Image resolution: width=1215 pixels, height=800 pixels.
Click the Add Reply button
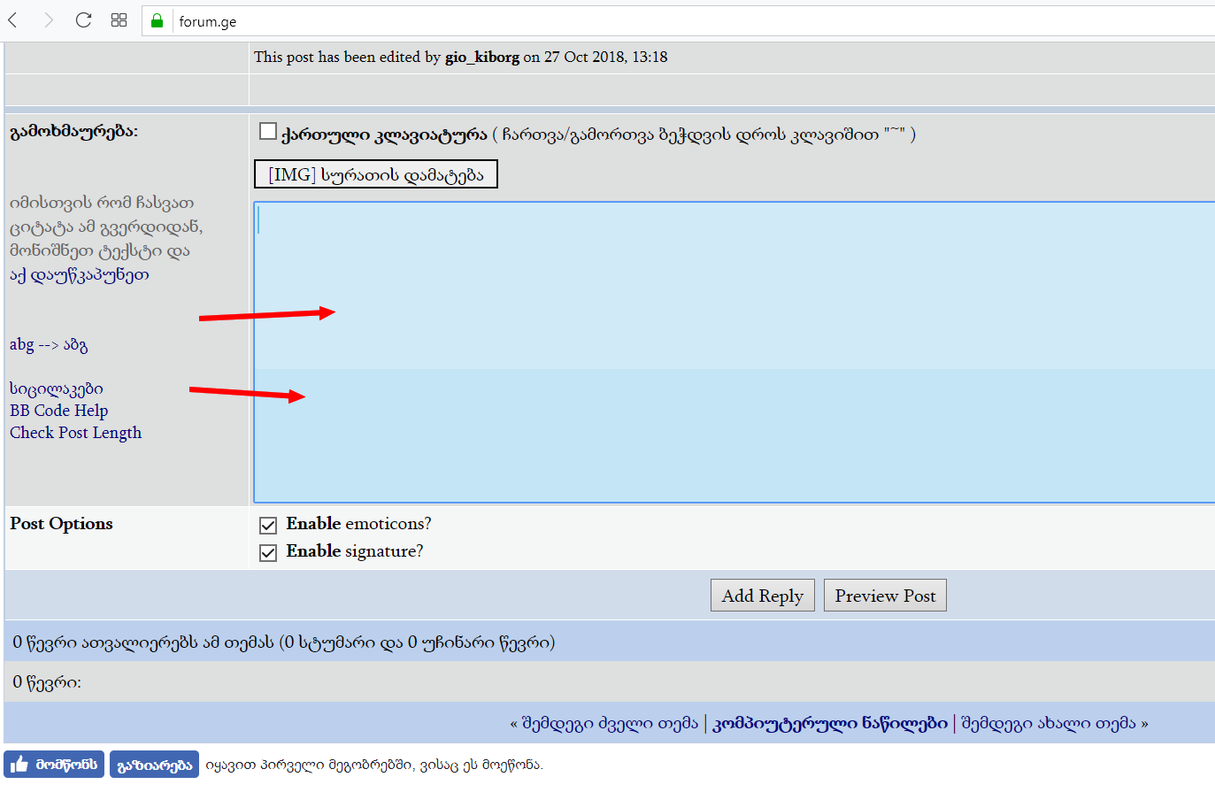click(762, 596)
